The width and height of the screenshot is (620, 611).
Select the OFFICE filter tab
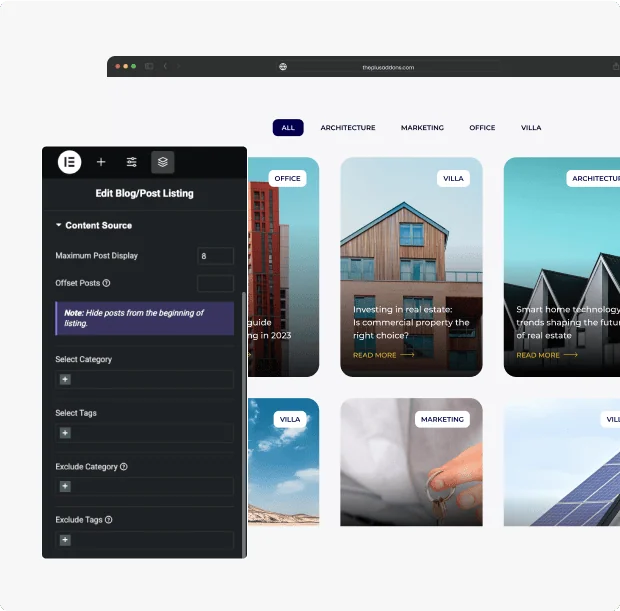tap(482, 128)
